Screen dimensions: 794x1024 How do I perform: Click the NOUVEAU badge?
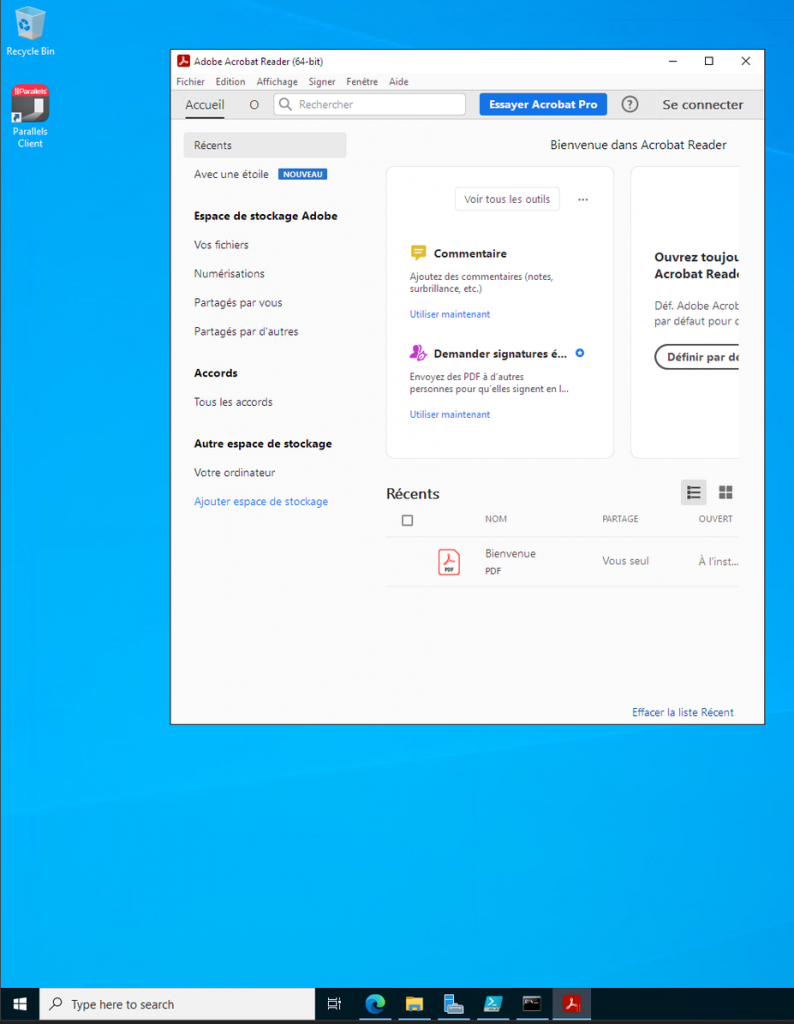pos(303,174)
